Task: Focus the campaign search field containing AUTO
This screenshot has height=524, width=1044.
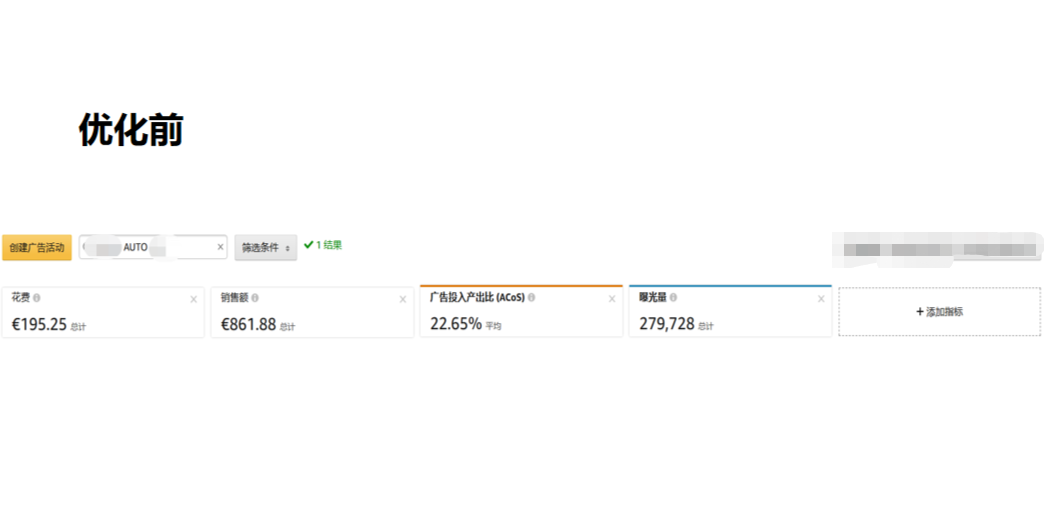Action: coord(150,247)
